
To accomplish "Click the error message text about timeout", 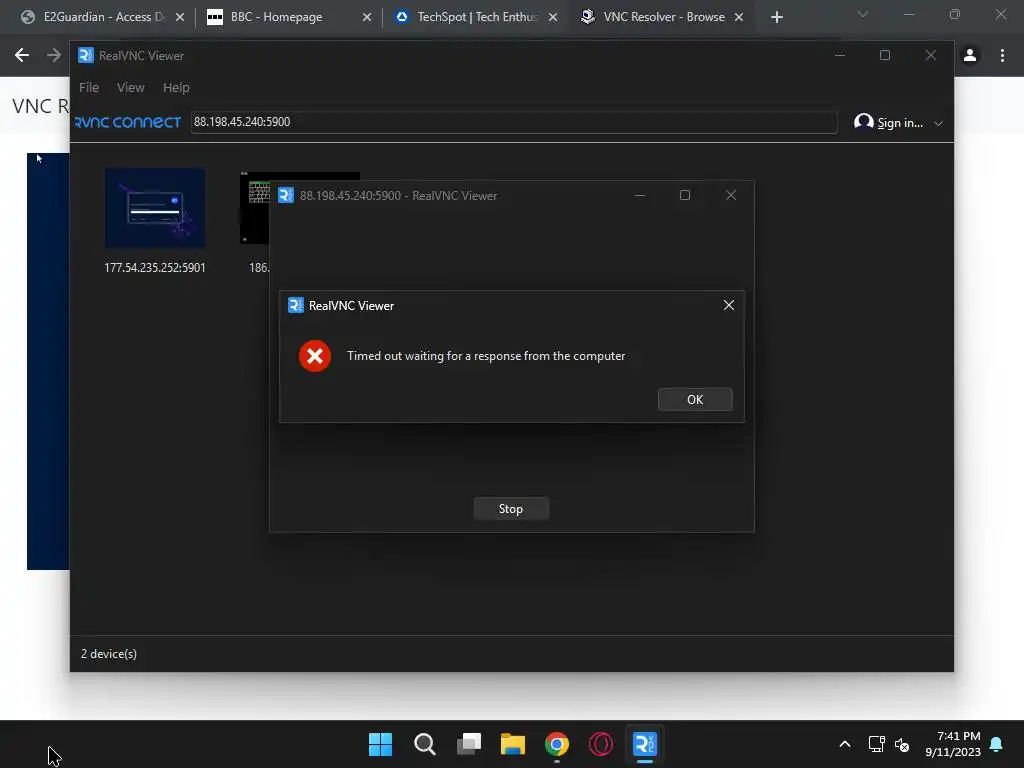I will 486,356.
